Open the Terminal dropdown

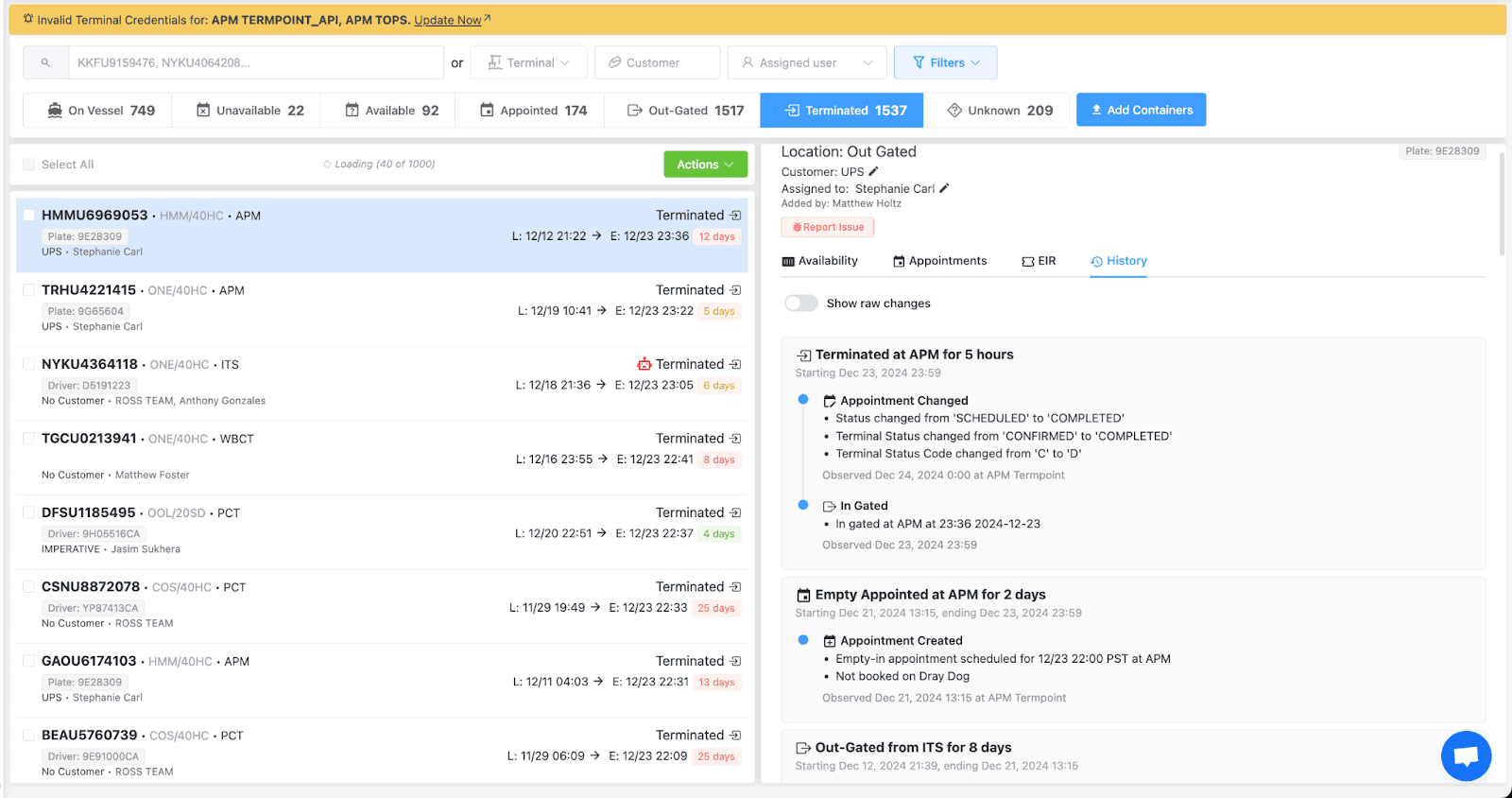pyautogui.click(x=529, y=62)
